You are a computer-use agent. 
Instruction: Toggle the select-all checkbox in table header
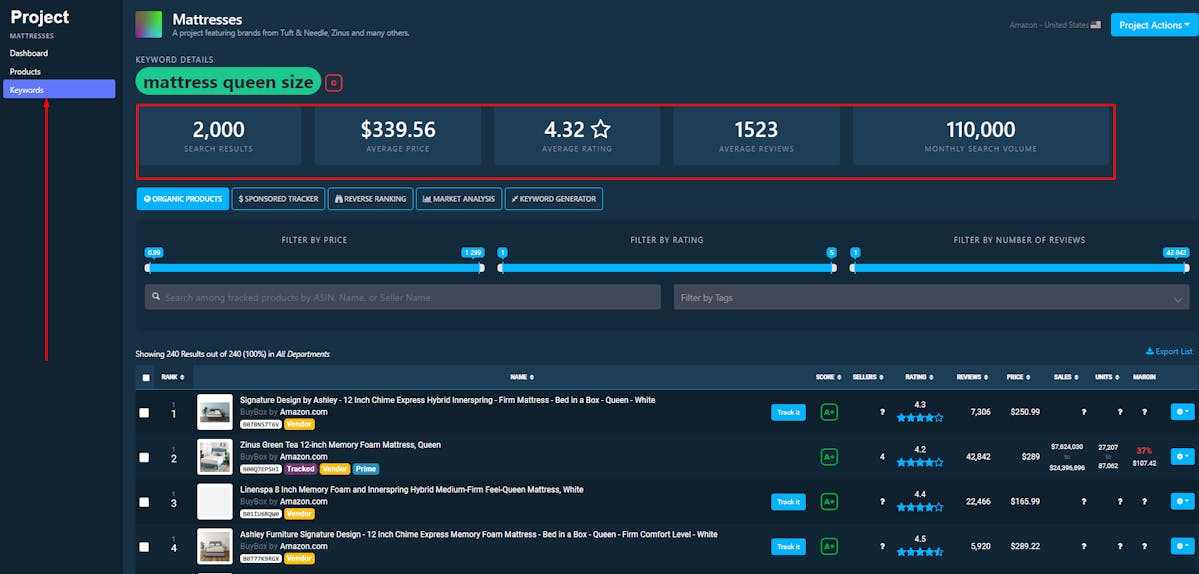tap(146, 378)
